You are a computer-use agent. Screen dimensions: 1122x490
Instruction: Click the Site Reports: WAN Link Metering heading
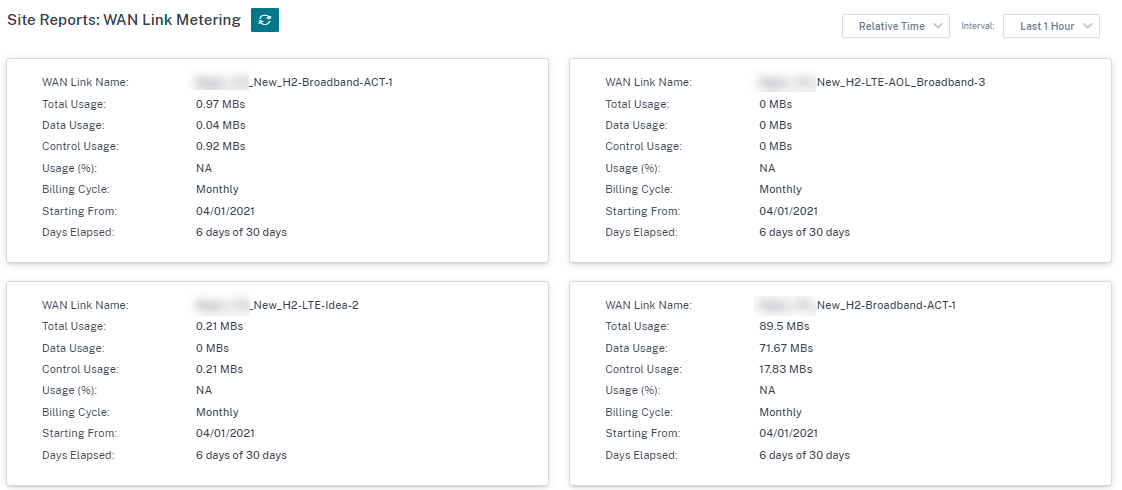(x=124, y=20)
